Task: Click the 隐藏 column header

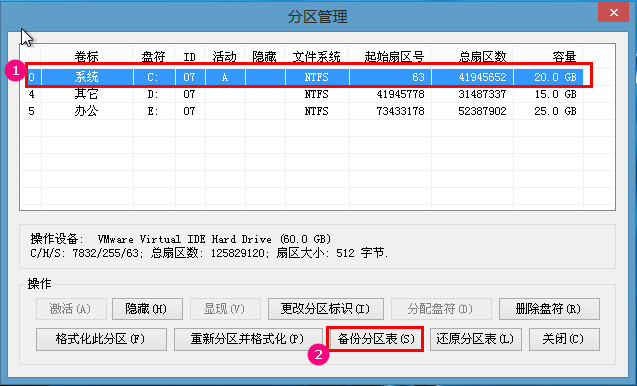Action: [x=264, y=56]
